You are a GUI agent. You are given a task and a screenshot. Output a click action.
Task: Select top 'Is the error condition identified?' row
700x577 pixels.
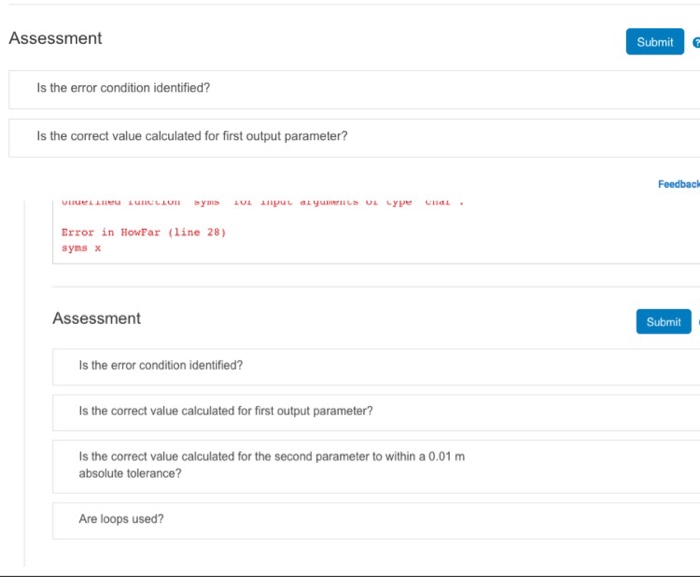pos(354,89)
